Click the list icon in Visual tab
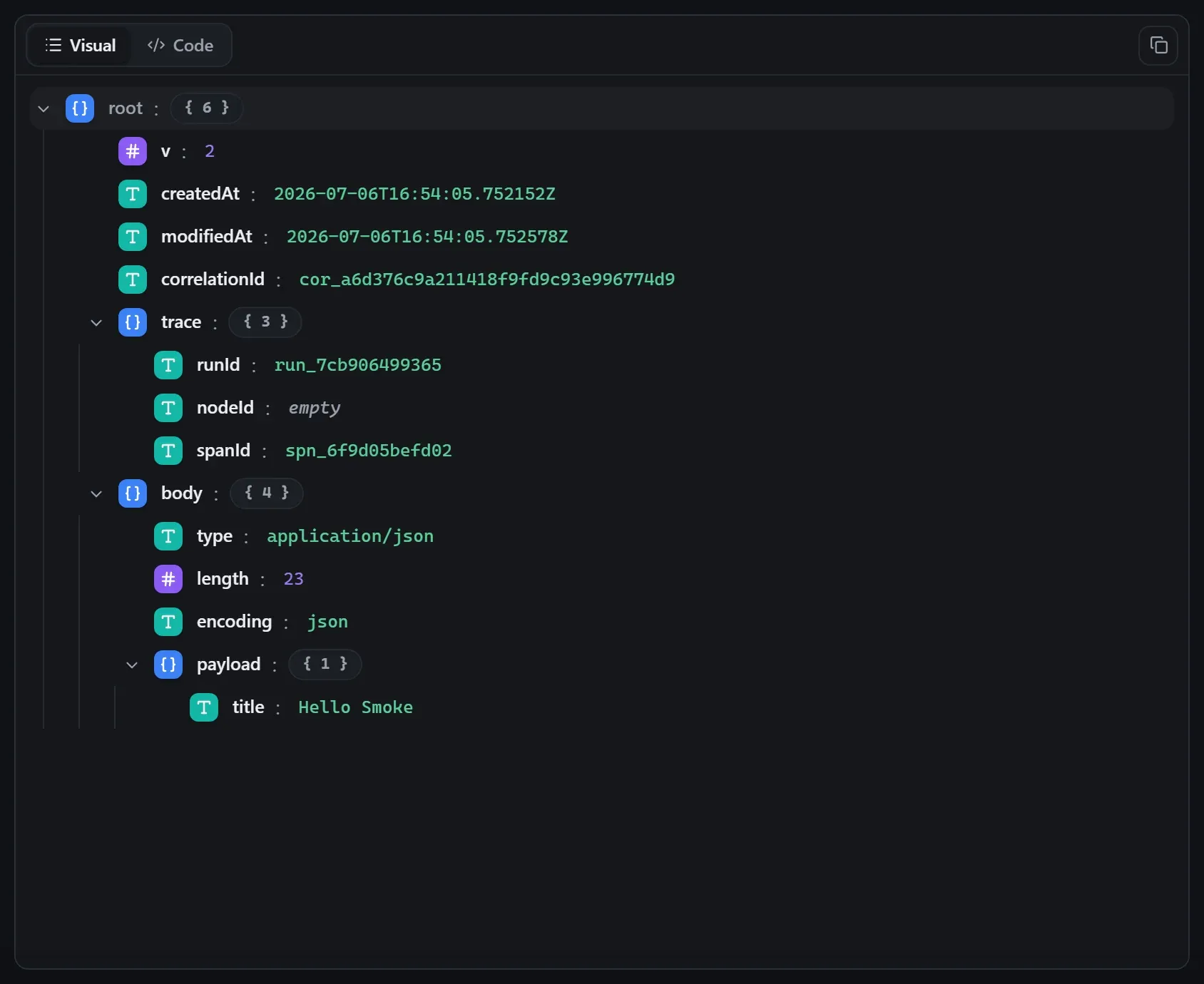Image resolution: width=1204 pixels, height=984 pixels. point(53,46)
